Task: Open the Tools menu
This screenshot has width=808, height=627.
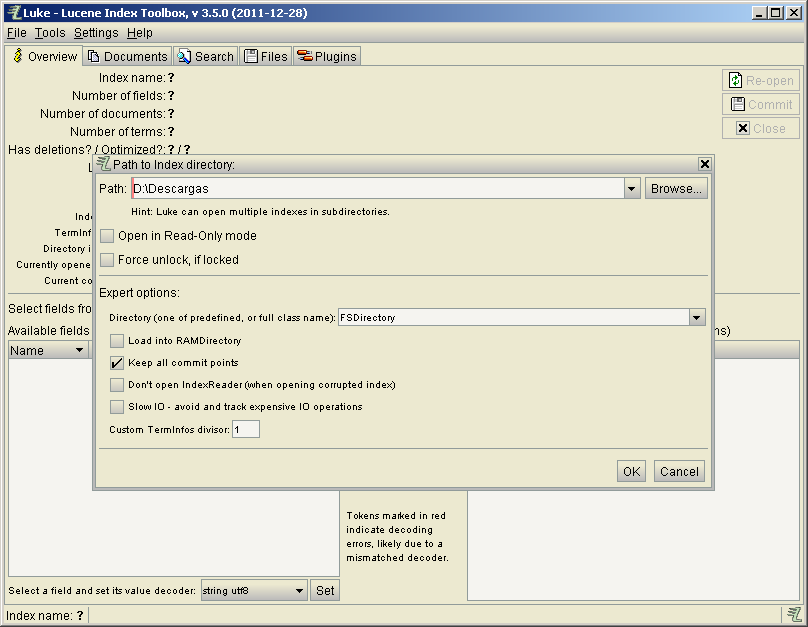Action: [50, 33]
